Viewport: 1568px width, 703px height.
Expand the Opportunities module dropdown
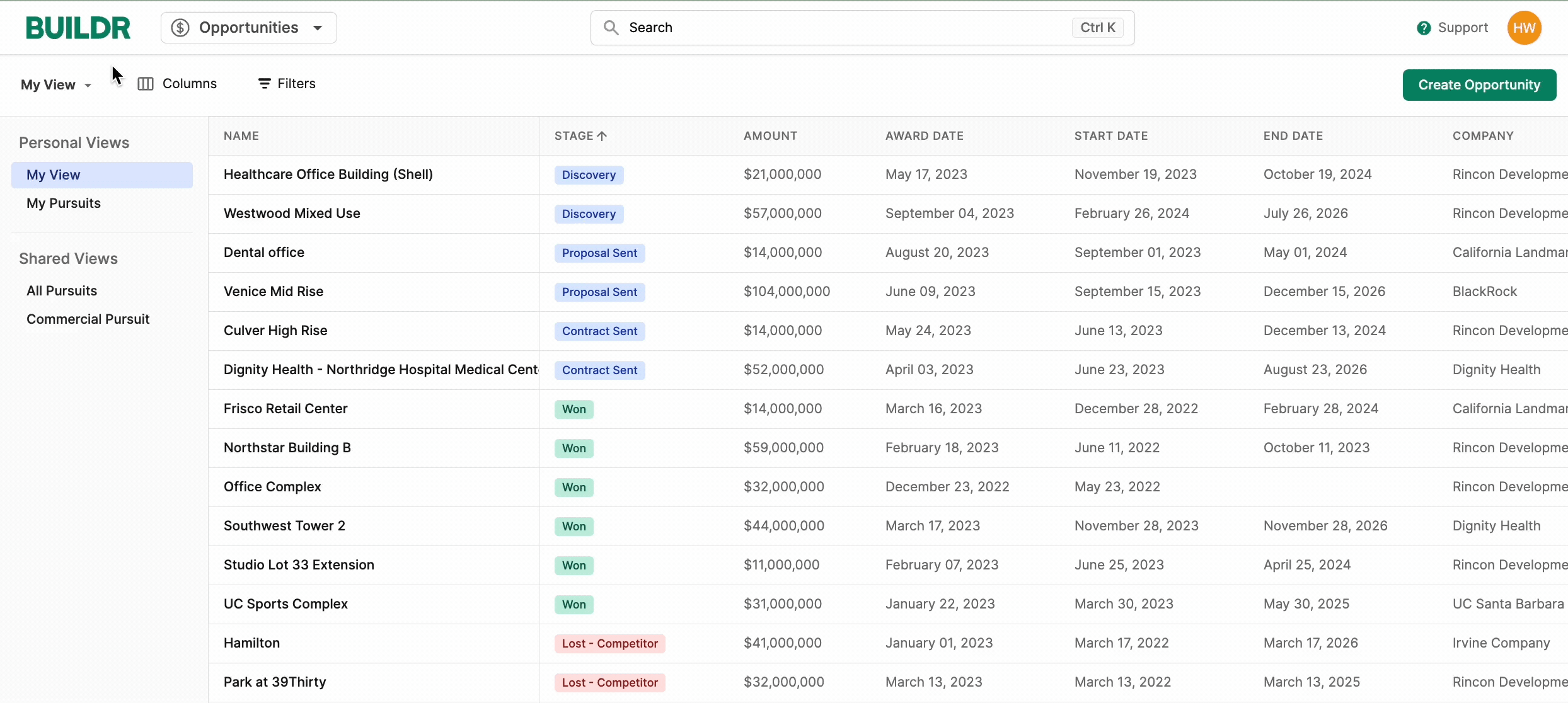point(318,28)
